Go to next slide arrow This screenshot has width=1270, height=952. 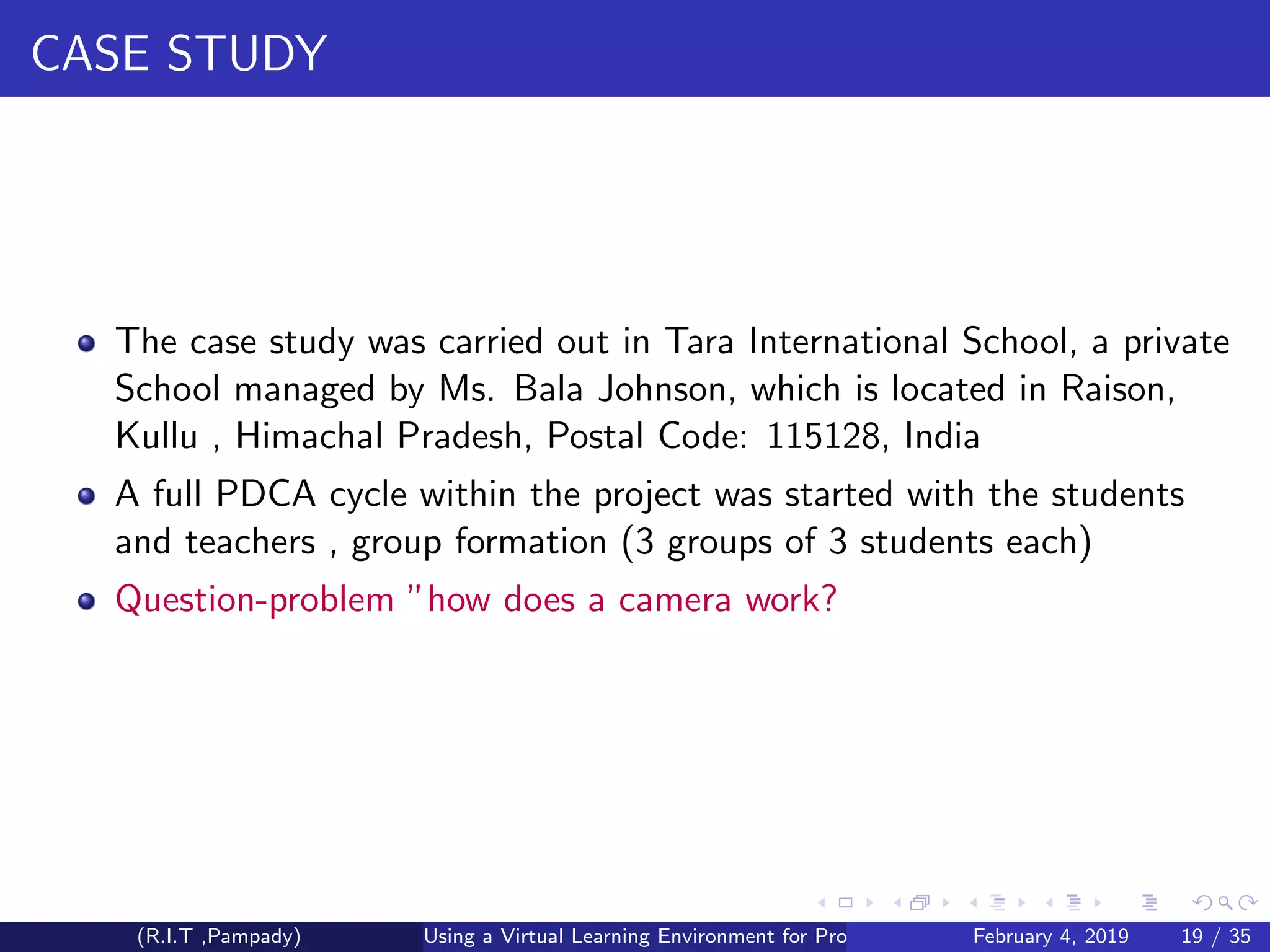(x=869, y=903)
